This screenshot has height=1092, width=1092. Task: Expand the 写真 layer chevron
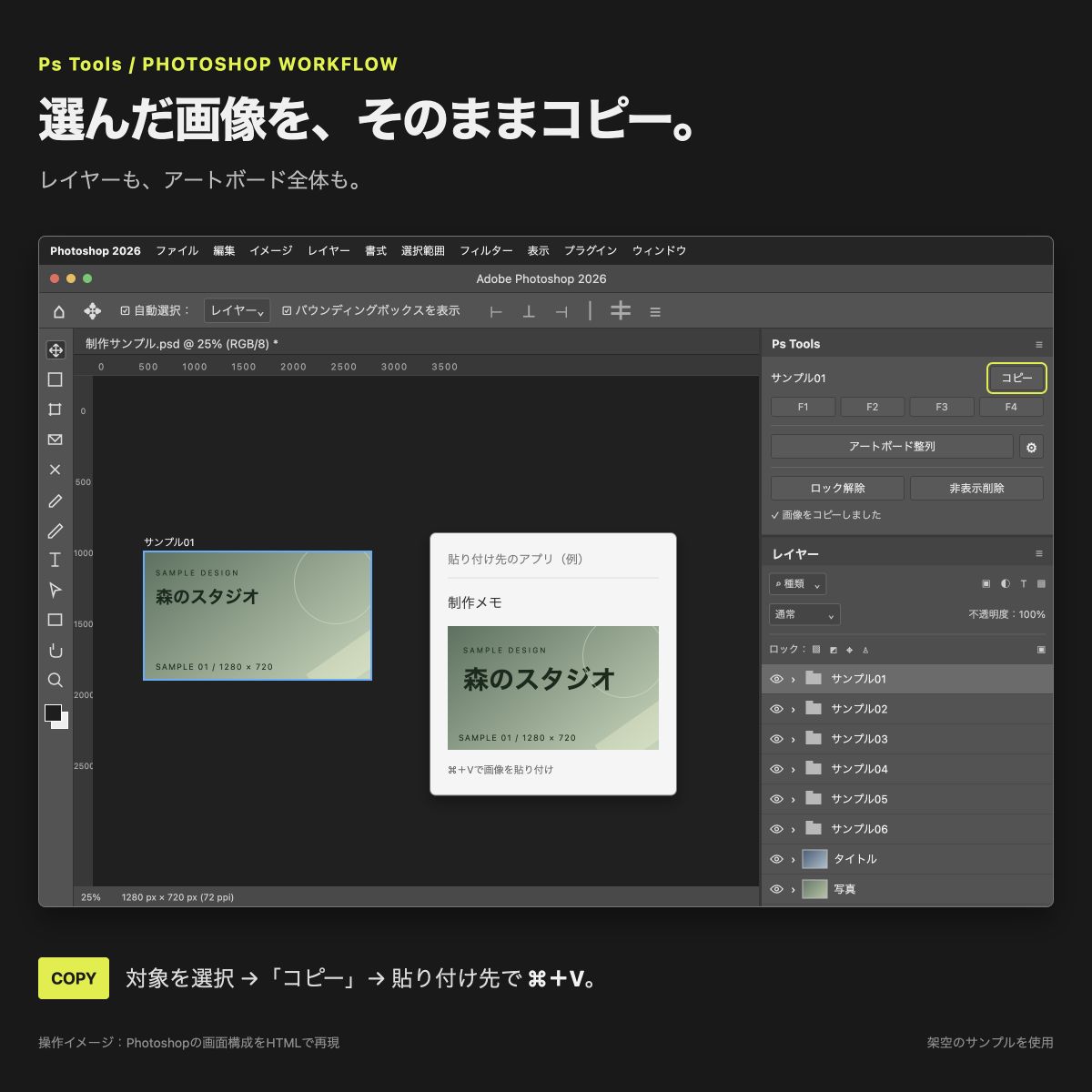(x=794, y=889)
